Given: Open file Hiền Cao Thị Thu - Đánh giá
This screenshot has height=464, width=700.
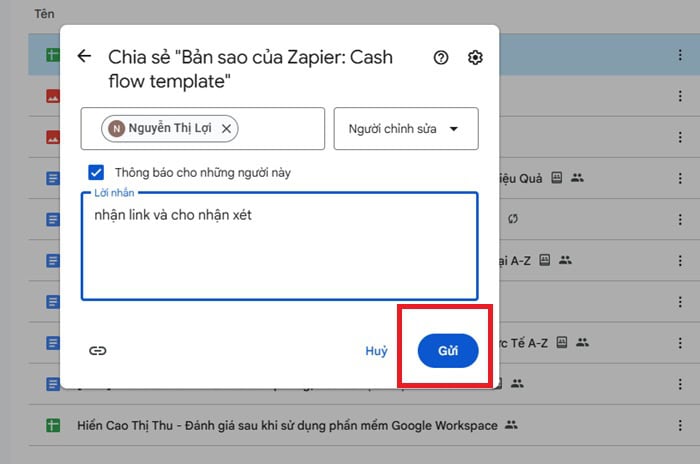Looking at the screenshot, I should (x=286, y=425).
